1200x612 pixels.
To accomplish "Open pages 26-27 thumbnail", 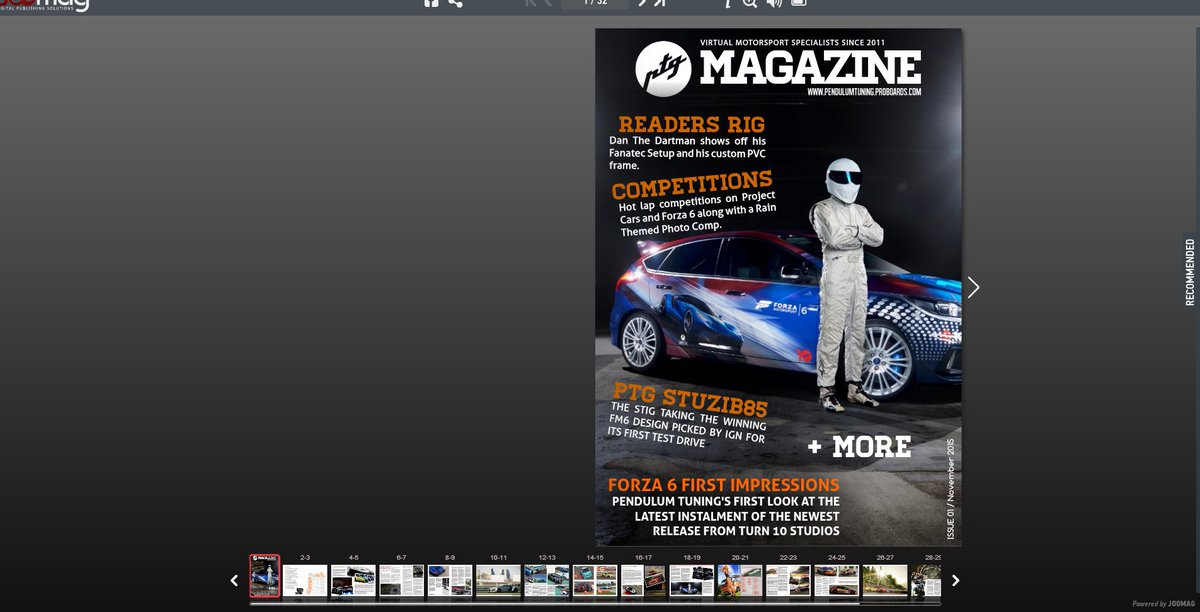I will [x=885, y=581].
